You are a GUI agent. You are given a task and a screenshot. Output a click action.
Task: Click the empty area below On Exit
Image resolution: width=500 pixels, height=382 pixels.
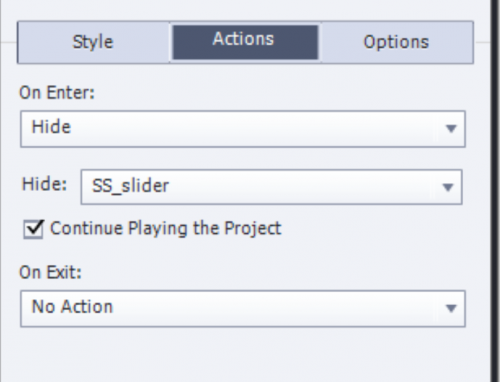tap(243, 355)
